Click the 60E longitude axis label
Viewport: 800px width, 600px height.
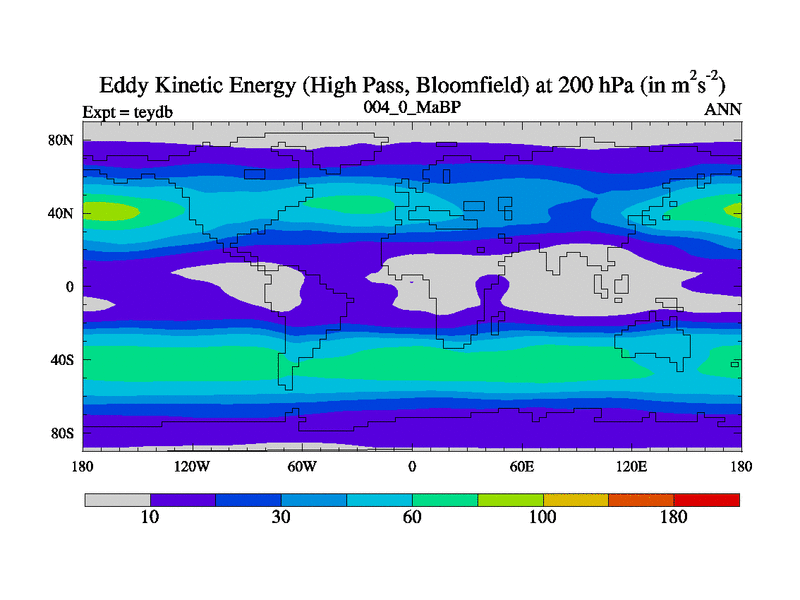click(521, 466)
